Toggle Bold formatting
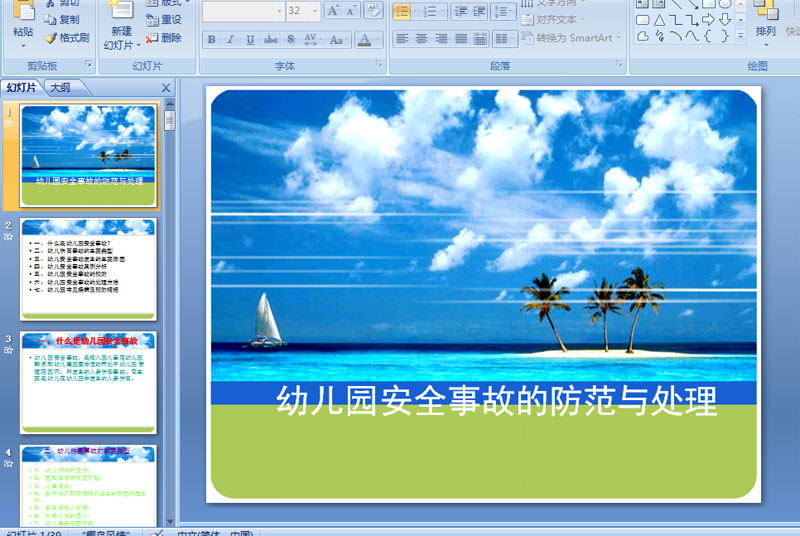Image resolution: width=800 pixels, height=536 pixels. tap(211, 40)
